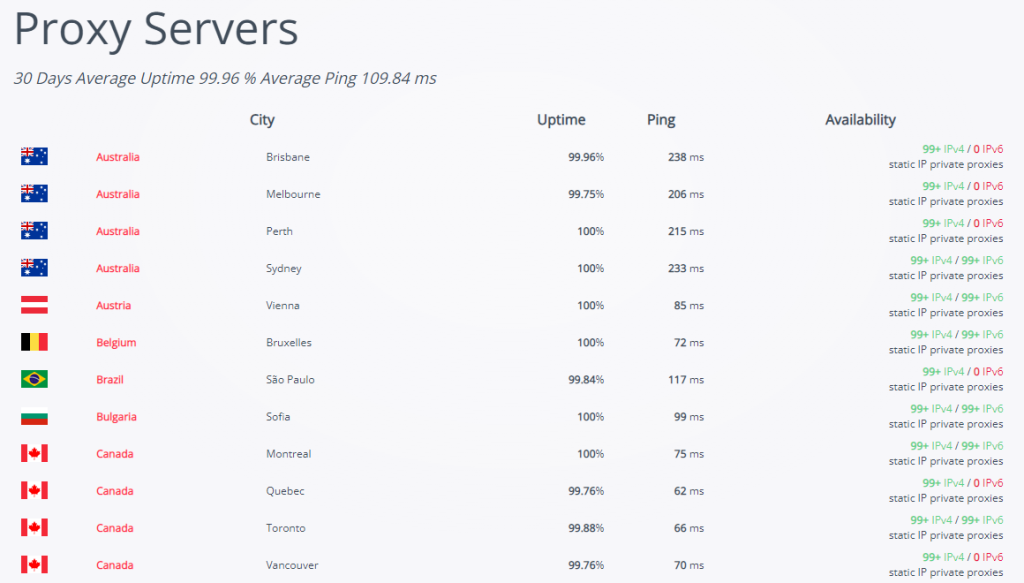Click the Brazilian flag icon
1024x583 pixels.
coord(34,379)
